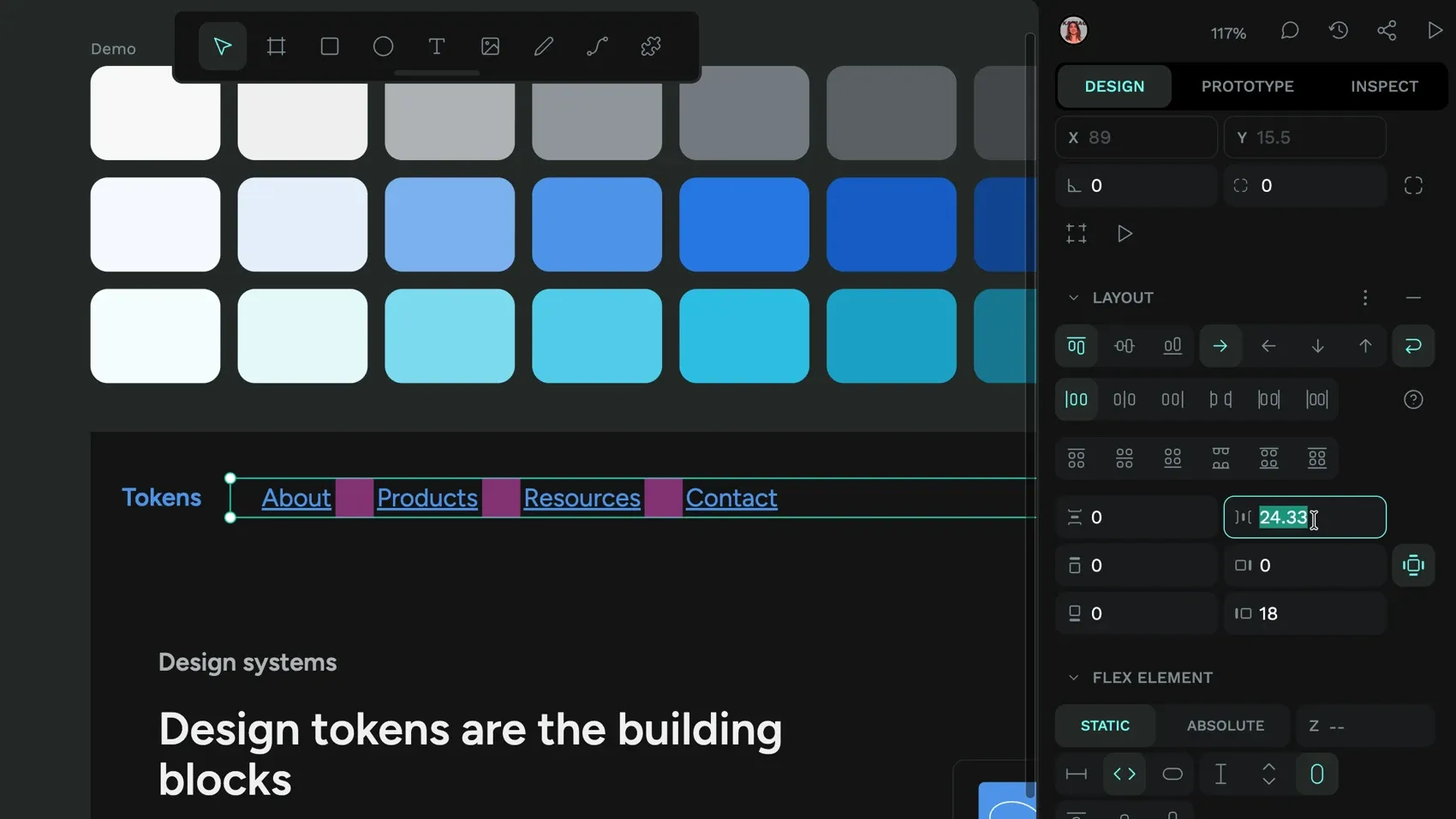This screenshot has height=819, width=1456.
Task: Select the Image insert tool
Action: click(490, 46)
